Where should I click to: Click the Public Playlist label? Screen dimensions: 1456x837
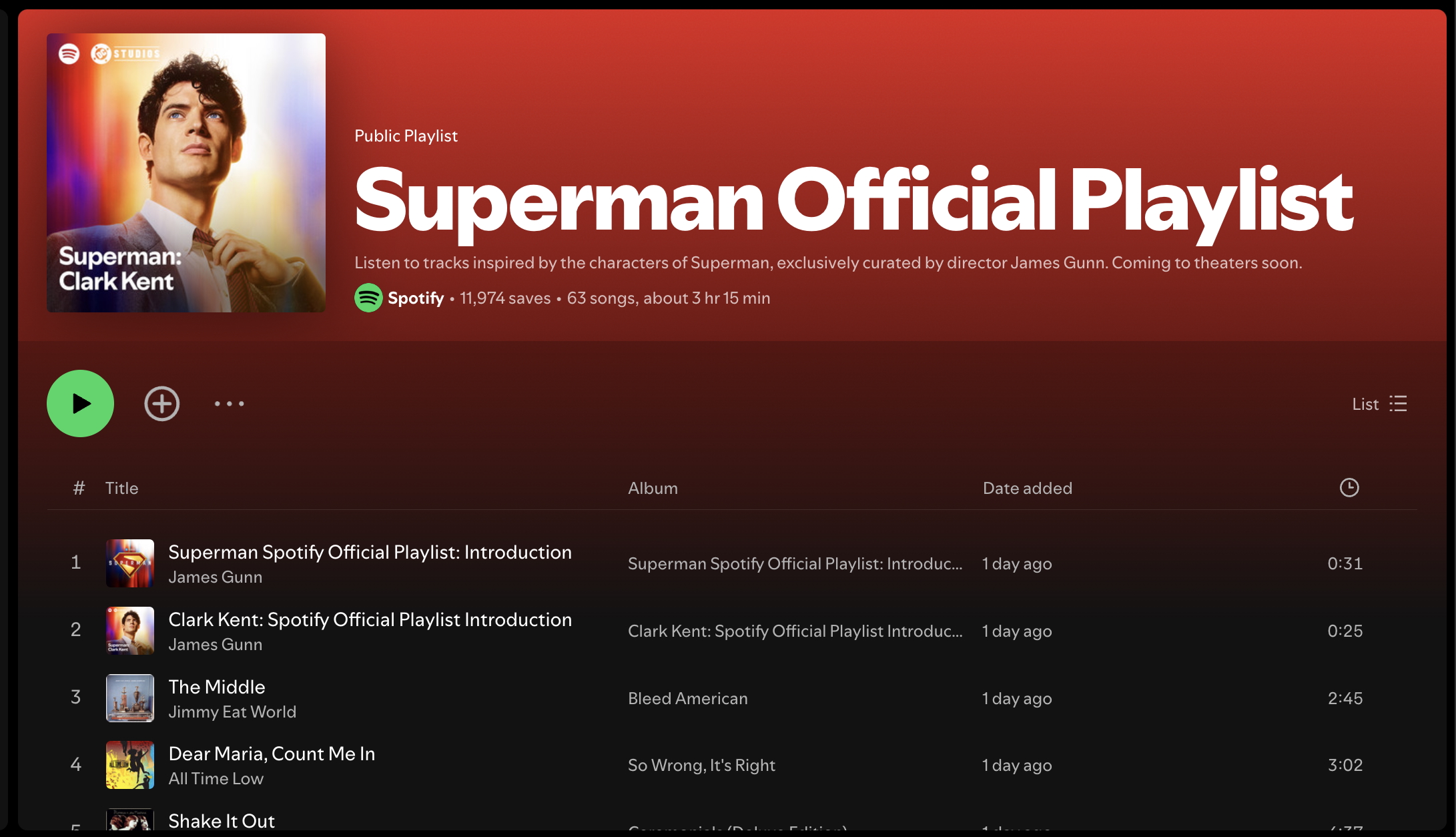click(x=406, y=135)
